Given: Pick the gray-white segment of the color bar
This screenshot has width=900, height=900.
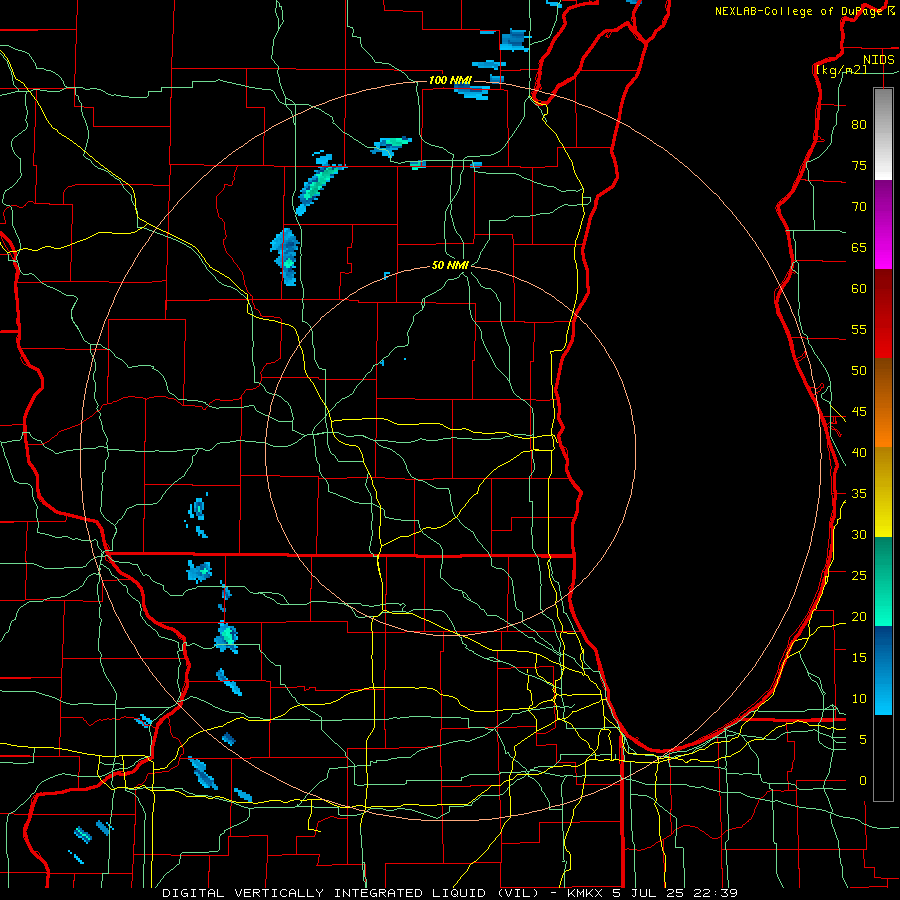Looking at the screenshot, I should click(883, 135).
